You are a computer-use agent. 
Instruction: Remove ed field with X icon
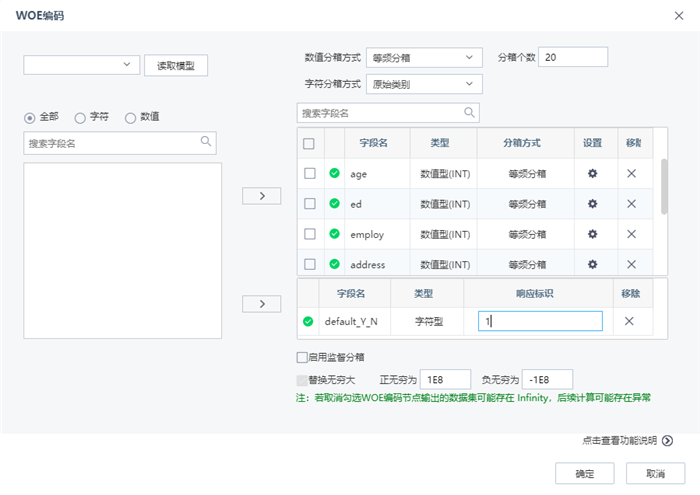point(631,204)
